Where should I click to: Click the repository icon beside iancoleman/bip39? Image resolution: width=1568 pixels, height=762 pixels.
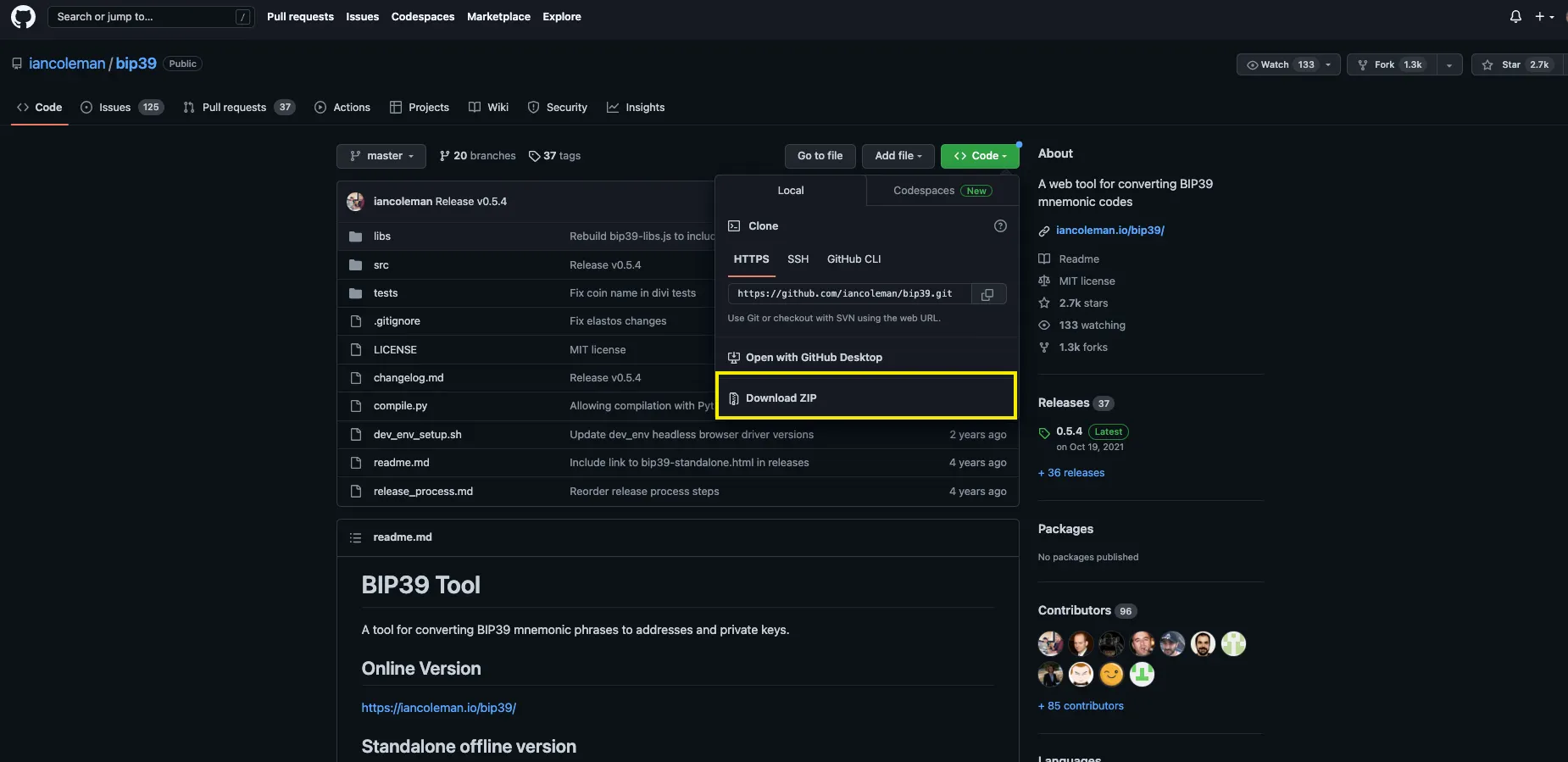click(x=17, y=64)
